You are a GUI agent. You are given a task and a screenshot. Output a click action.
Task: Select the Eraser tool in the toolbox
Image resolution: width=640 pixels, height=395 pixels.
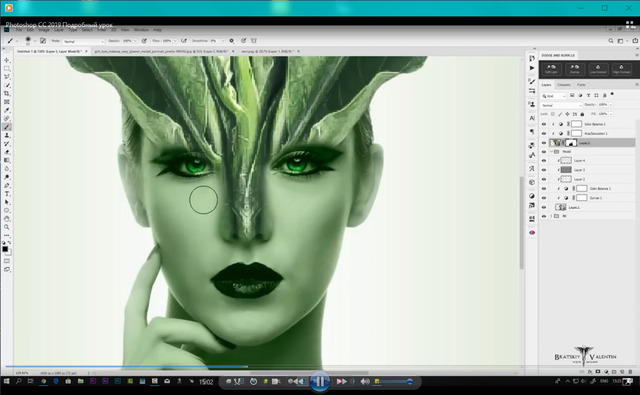[7, 152]
